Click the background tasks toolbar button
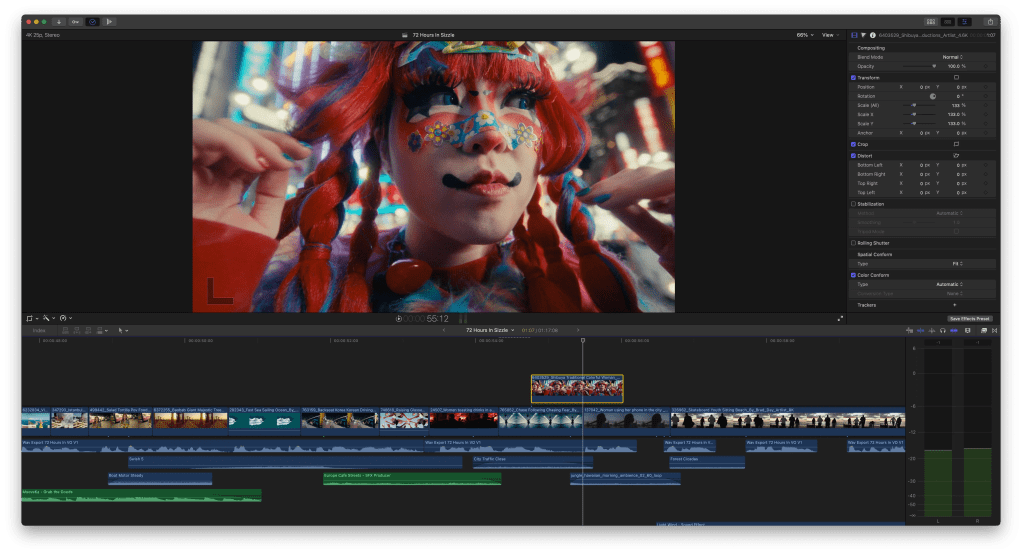 (x=92, y=21)
